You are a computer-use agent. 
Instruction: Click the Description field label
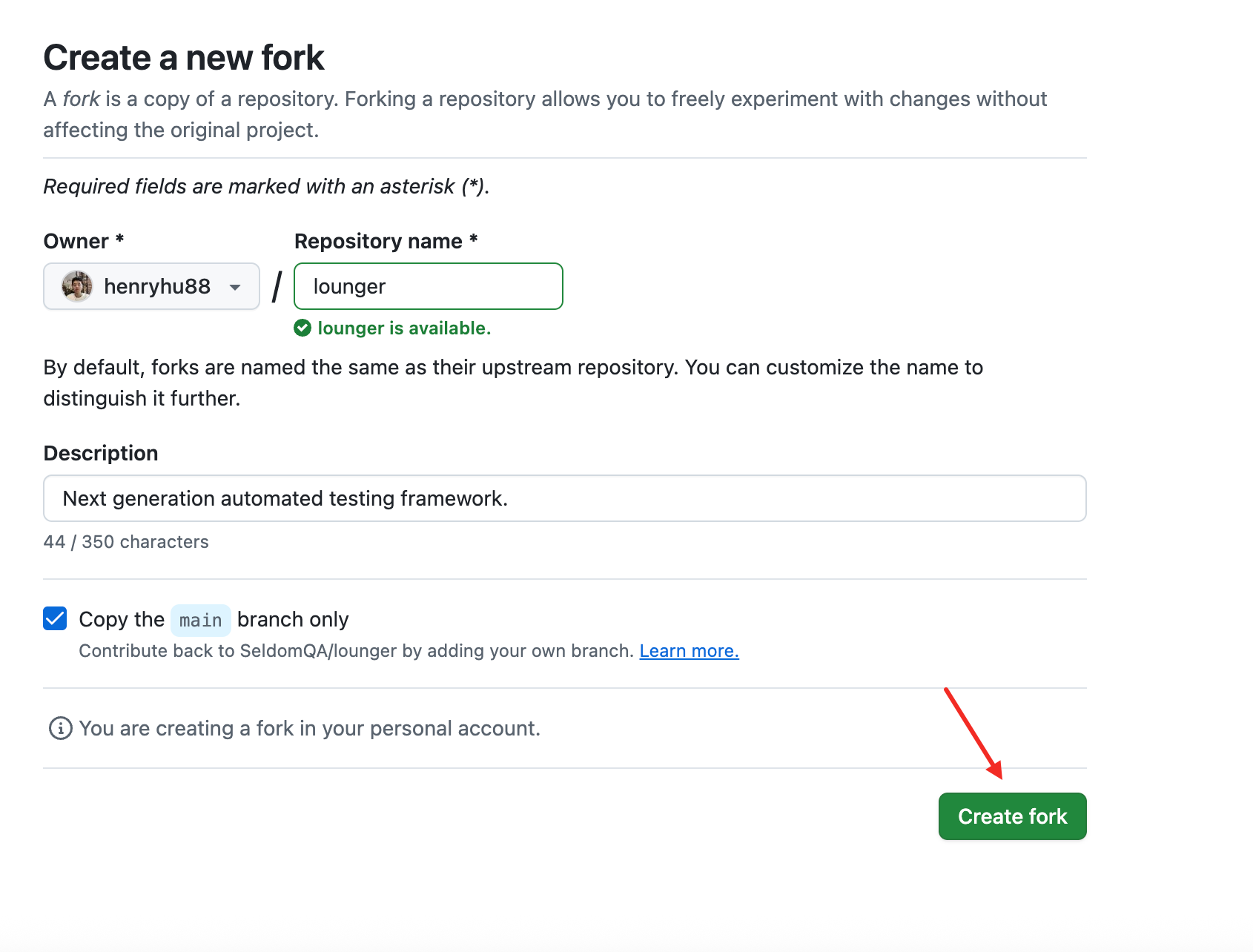click(101, 453)
